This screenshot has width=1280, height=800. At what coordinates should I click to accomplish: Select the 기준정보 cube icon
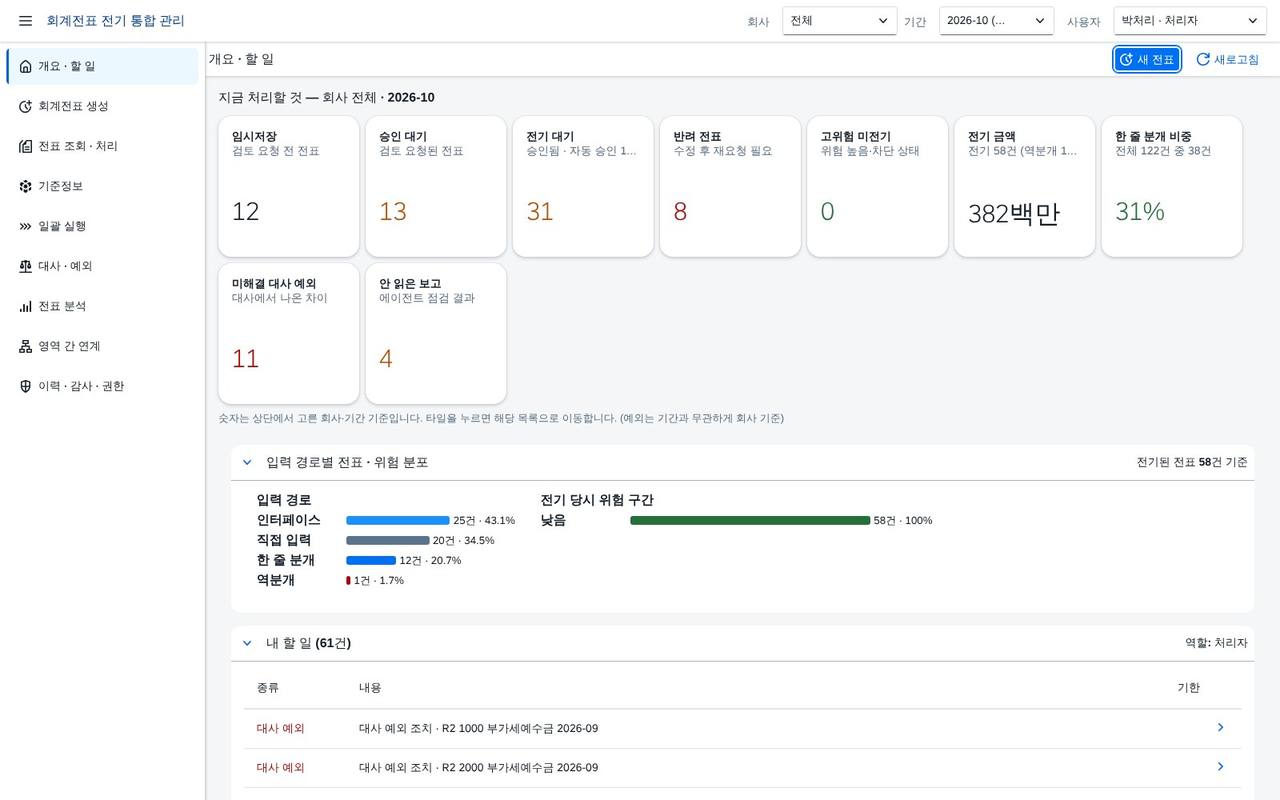click(x=25, y=186)
